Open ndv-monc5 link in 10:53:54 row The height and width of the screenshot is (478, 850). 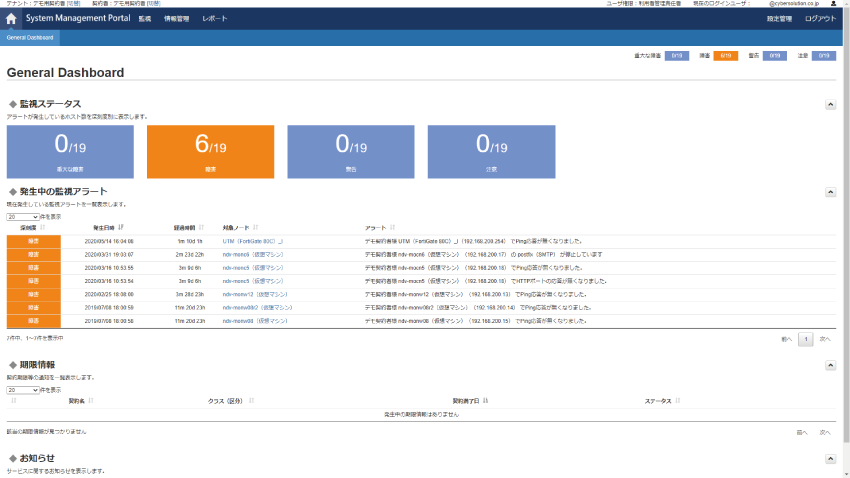[253, 281]
